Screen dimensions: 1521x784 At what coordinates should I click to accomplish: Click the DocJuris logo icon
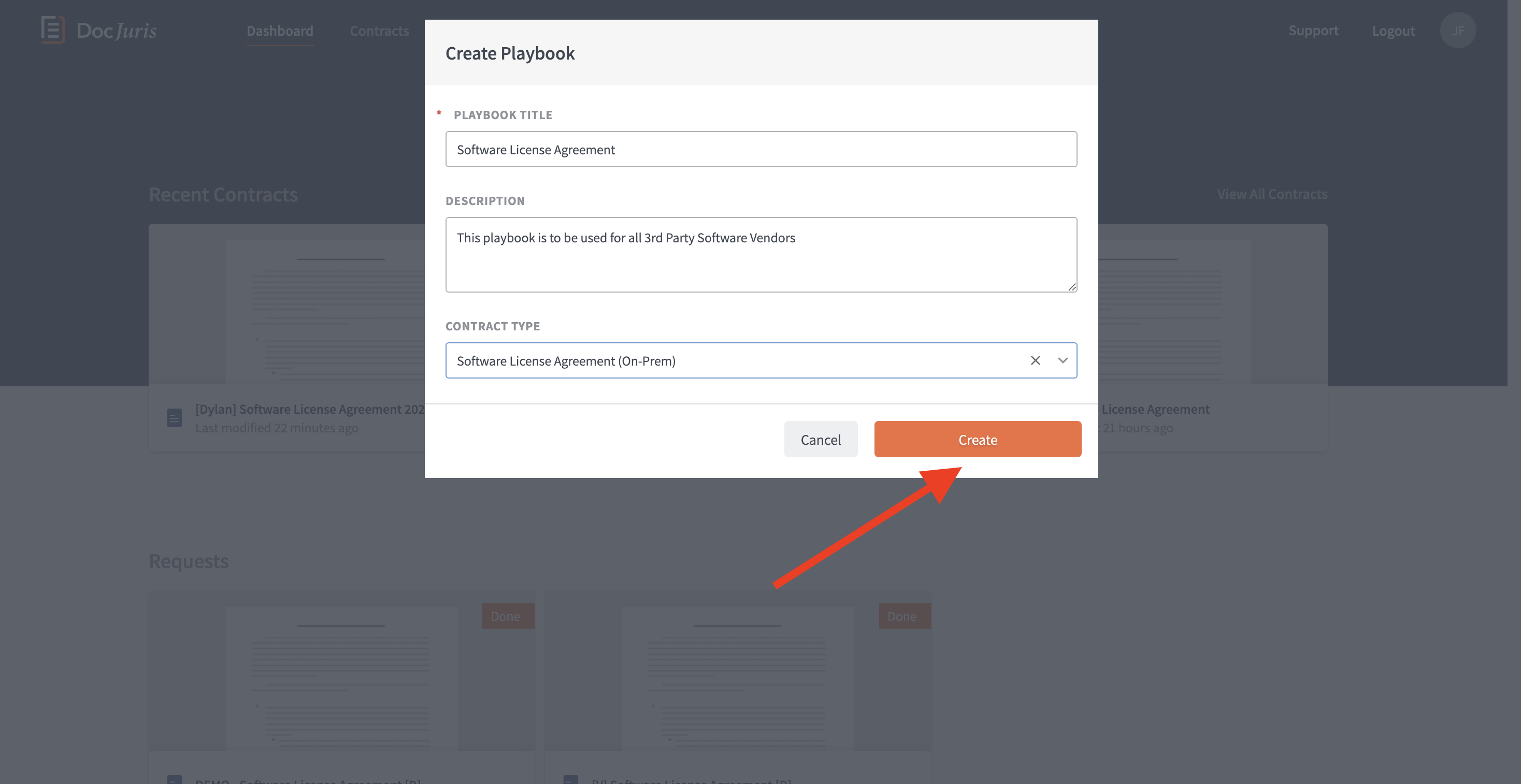(52, 30)
